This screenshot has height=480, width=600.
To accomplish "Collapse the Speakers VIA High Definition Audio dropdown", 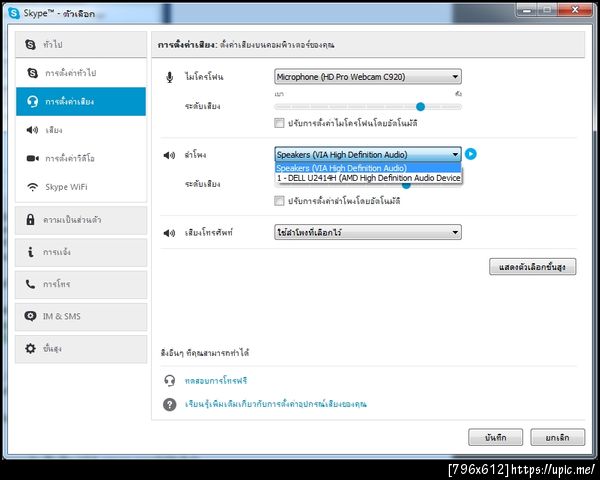I will (368, 154).
